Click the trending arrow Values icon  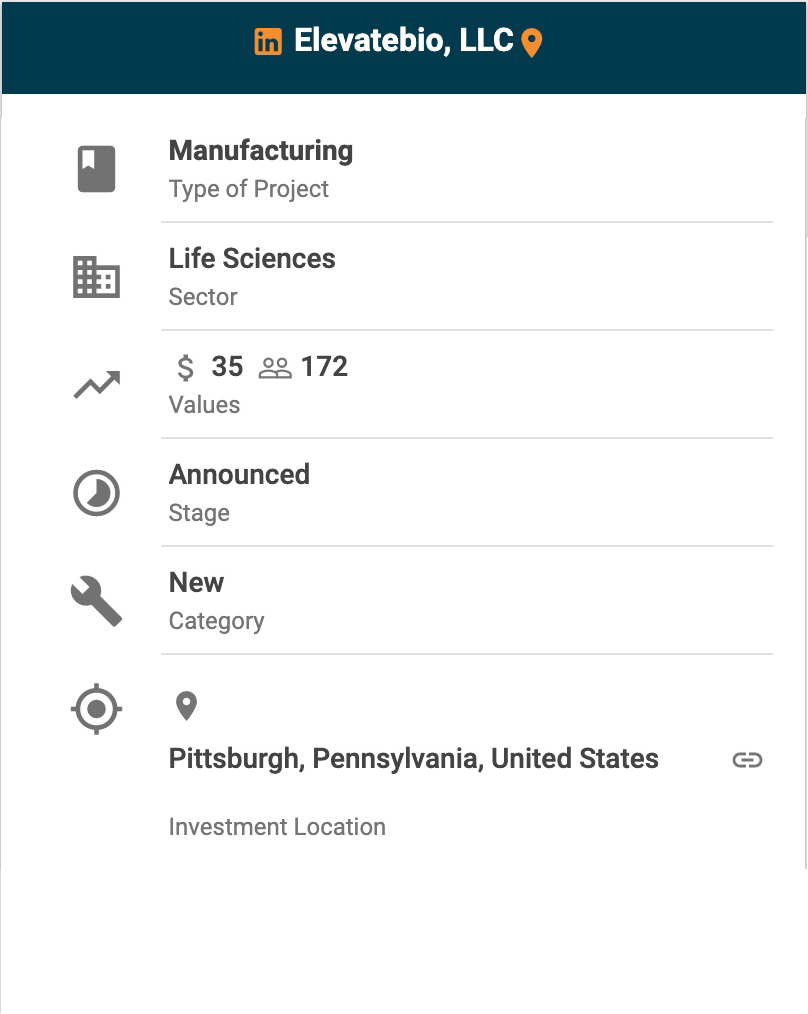click(97, 385)
